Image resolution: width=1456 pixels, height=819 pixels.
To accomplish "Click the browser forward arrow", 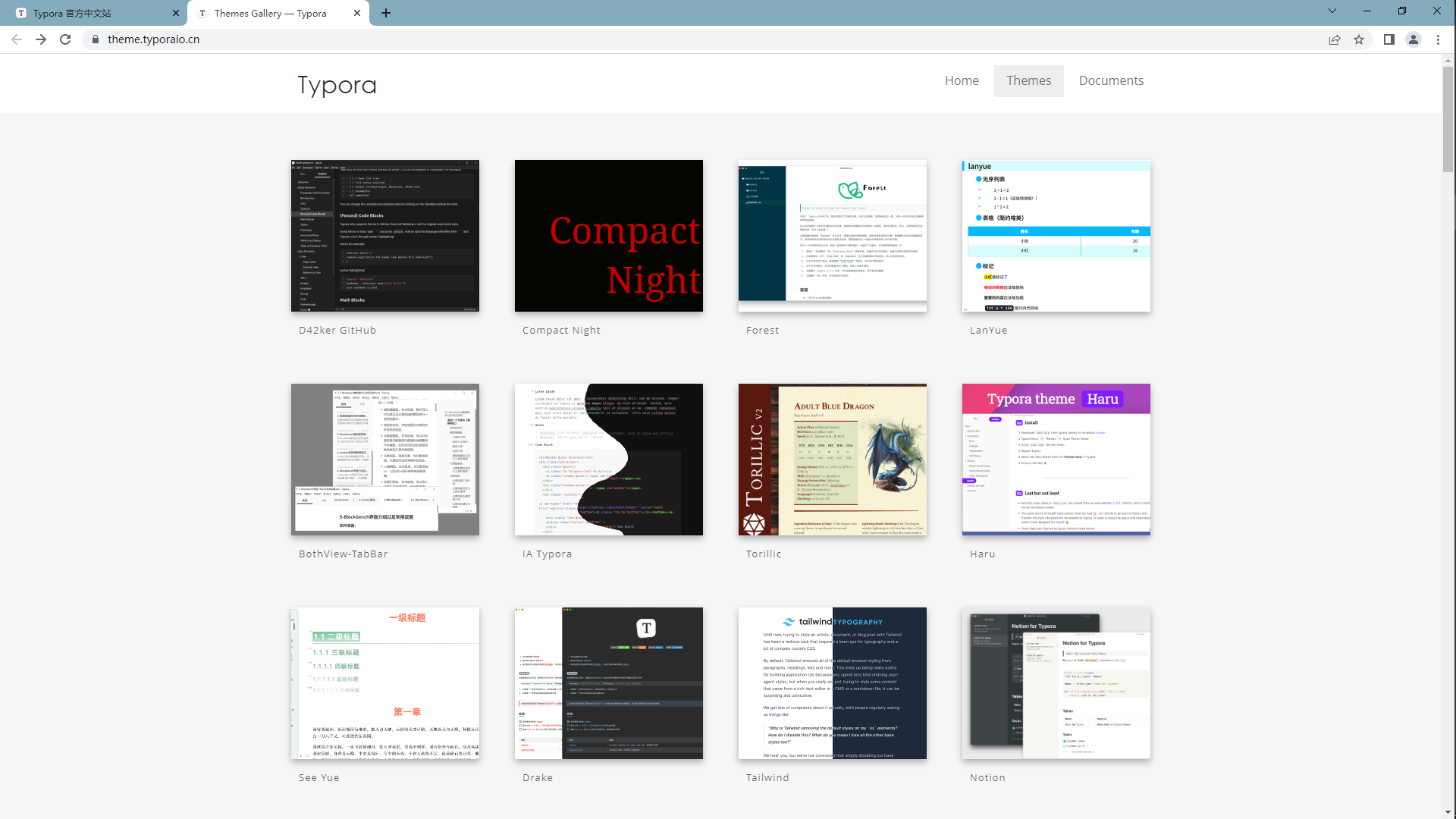I will 41,39.
